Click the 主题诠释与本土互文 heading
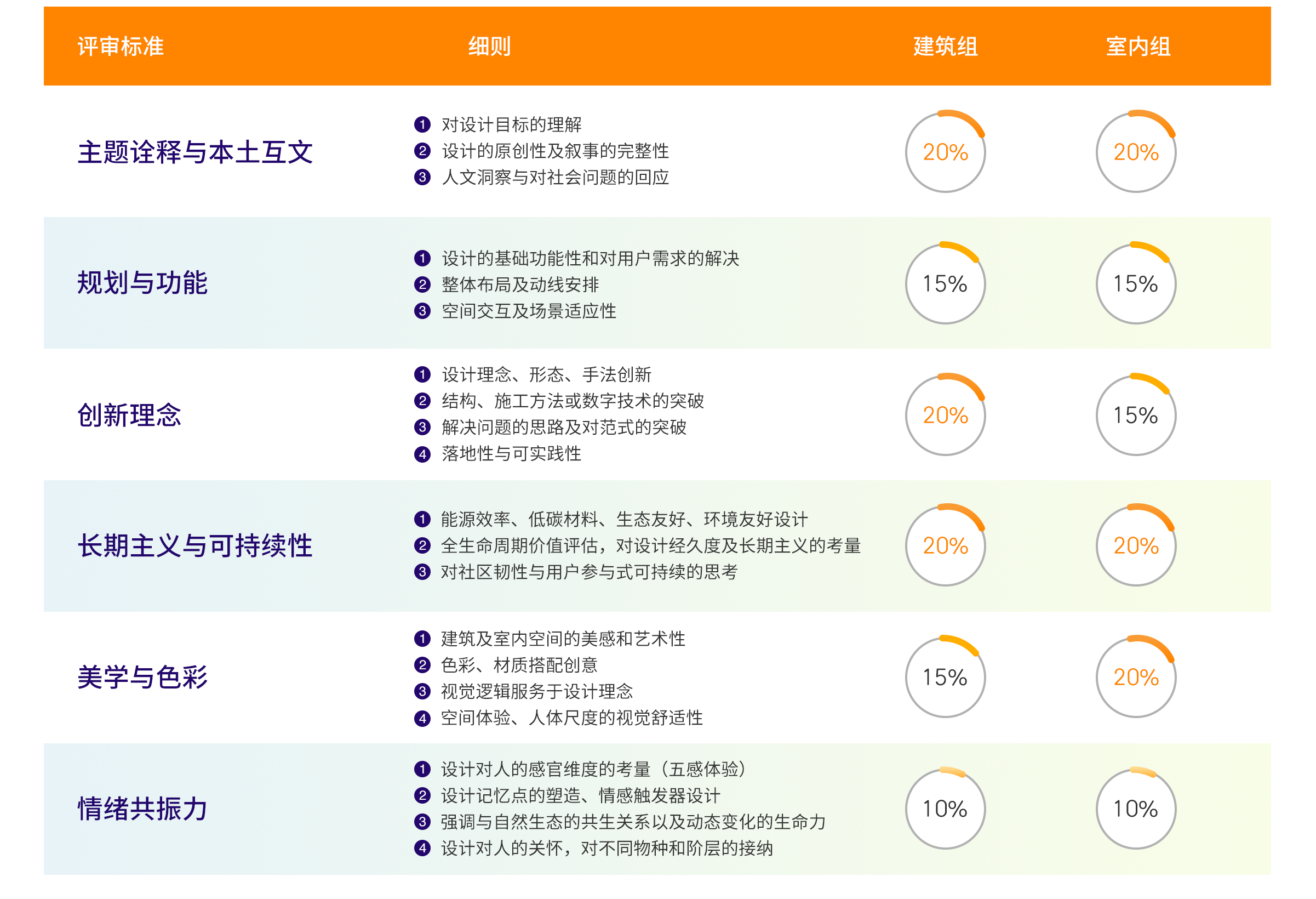Viewport: 1316px width, 899px height. 195,152
